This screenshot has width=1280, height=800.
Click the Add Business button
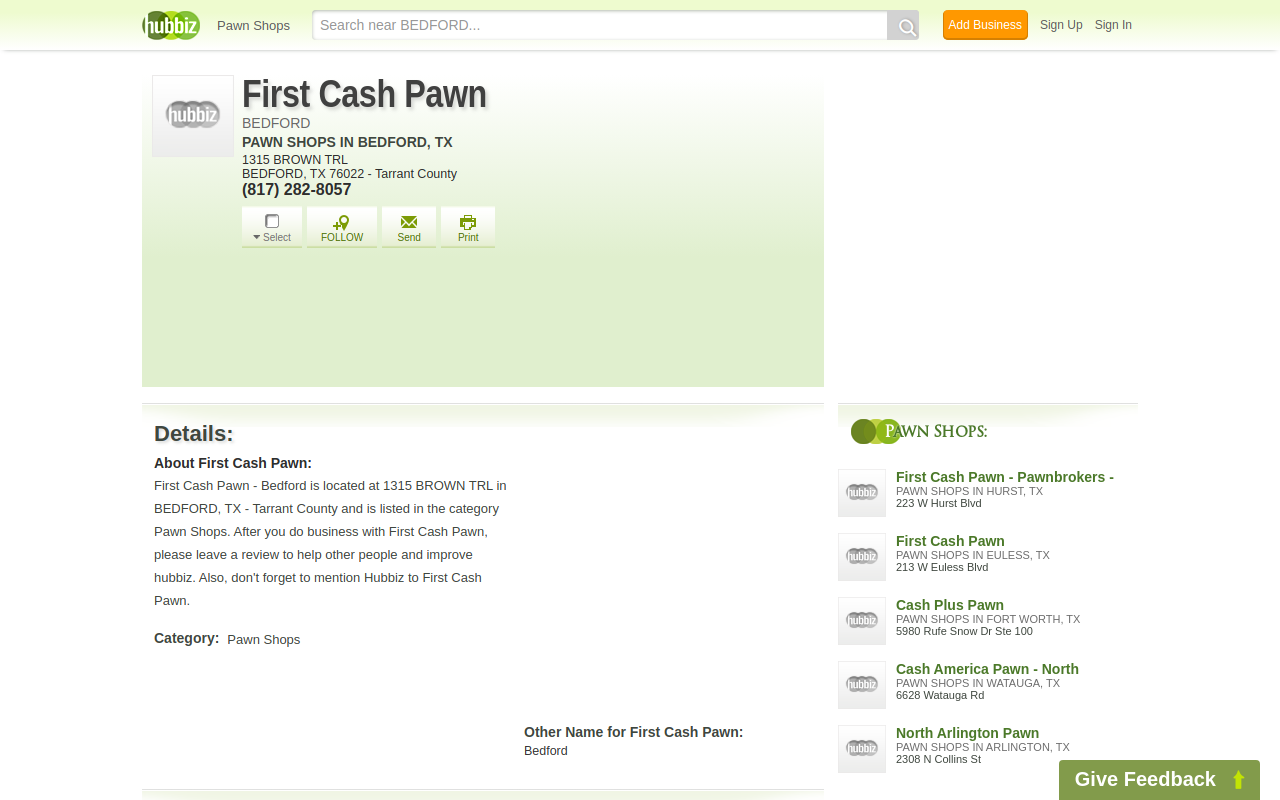click(985, 25)
